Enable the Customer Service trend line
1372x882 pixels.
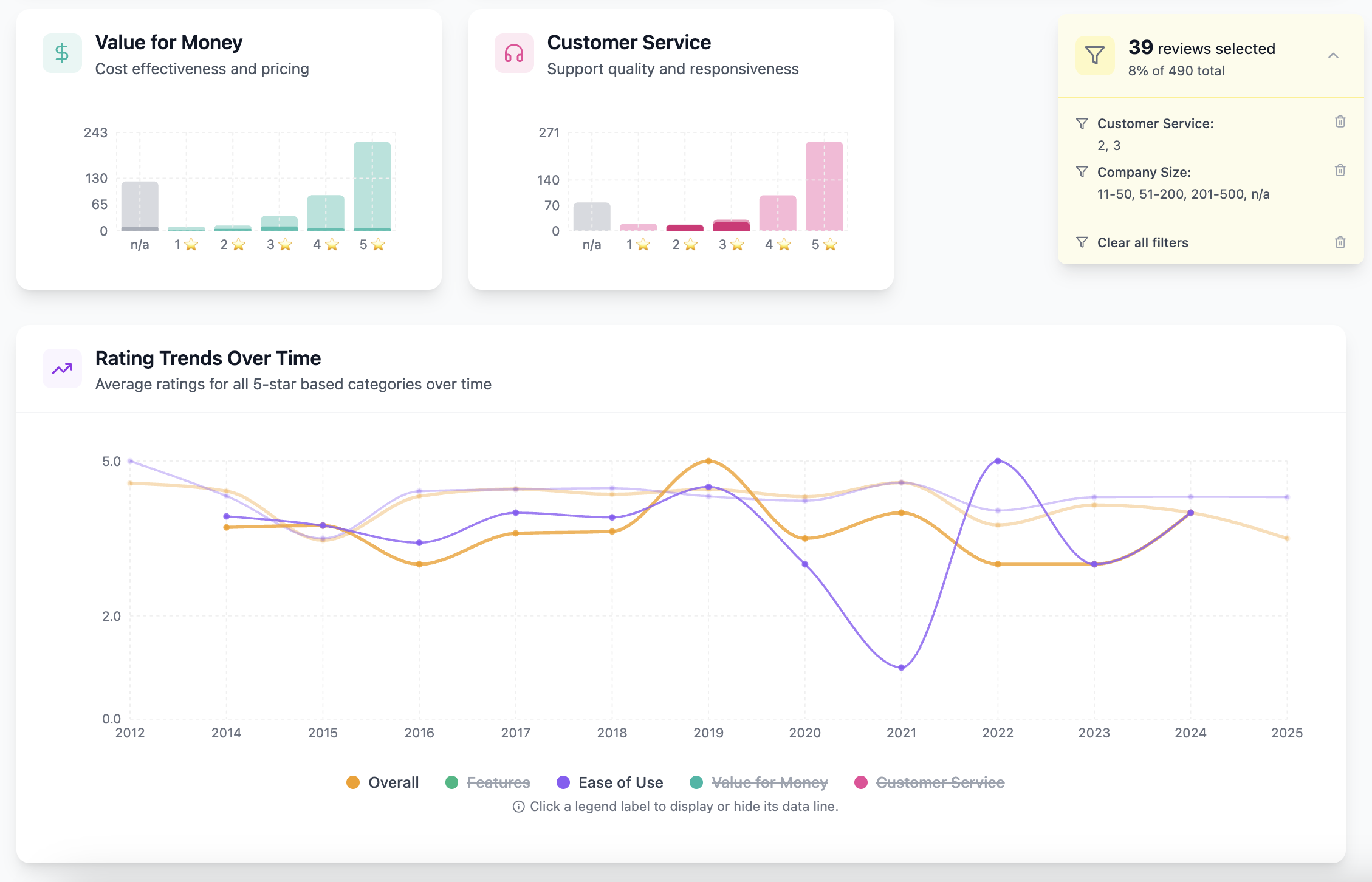coord(940,782)
